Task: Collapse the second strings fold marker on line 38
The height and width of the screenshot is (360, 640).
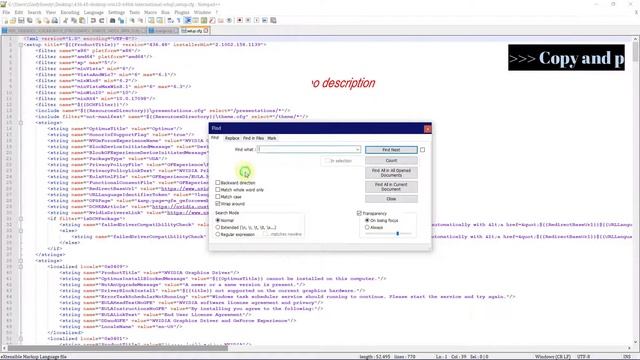Action: click(x=21, y=260)
